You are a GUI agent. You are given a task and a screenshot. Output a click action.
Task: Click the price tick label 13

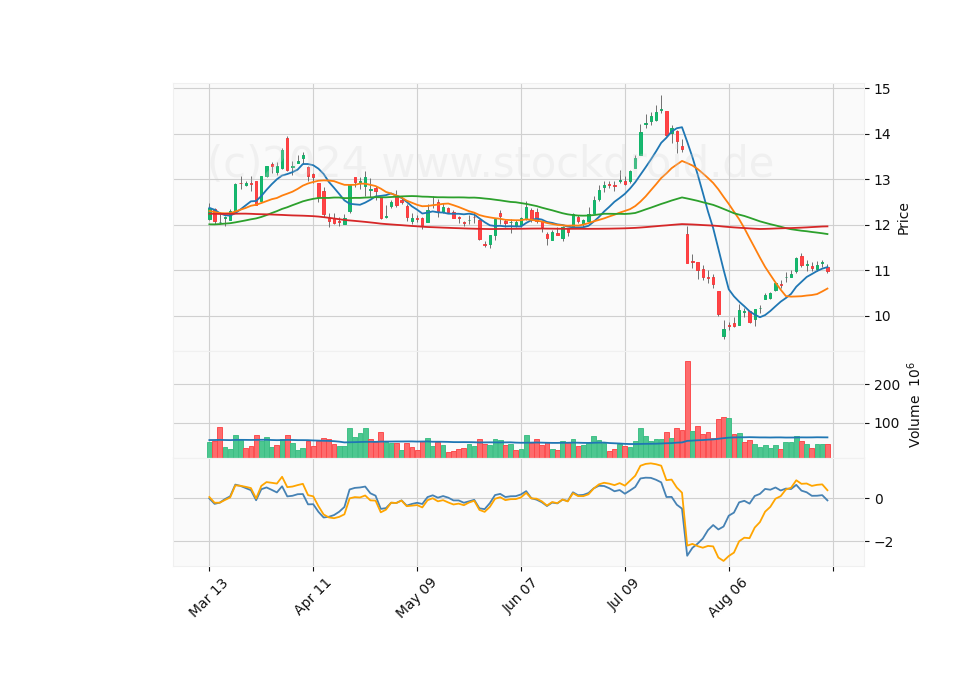coord(882,181)
